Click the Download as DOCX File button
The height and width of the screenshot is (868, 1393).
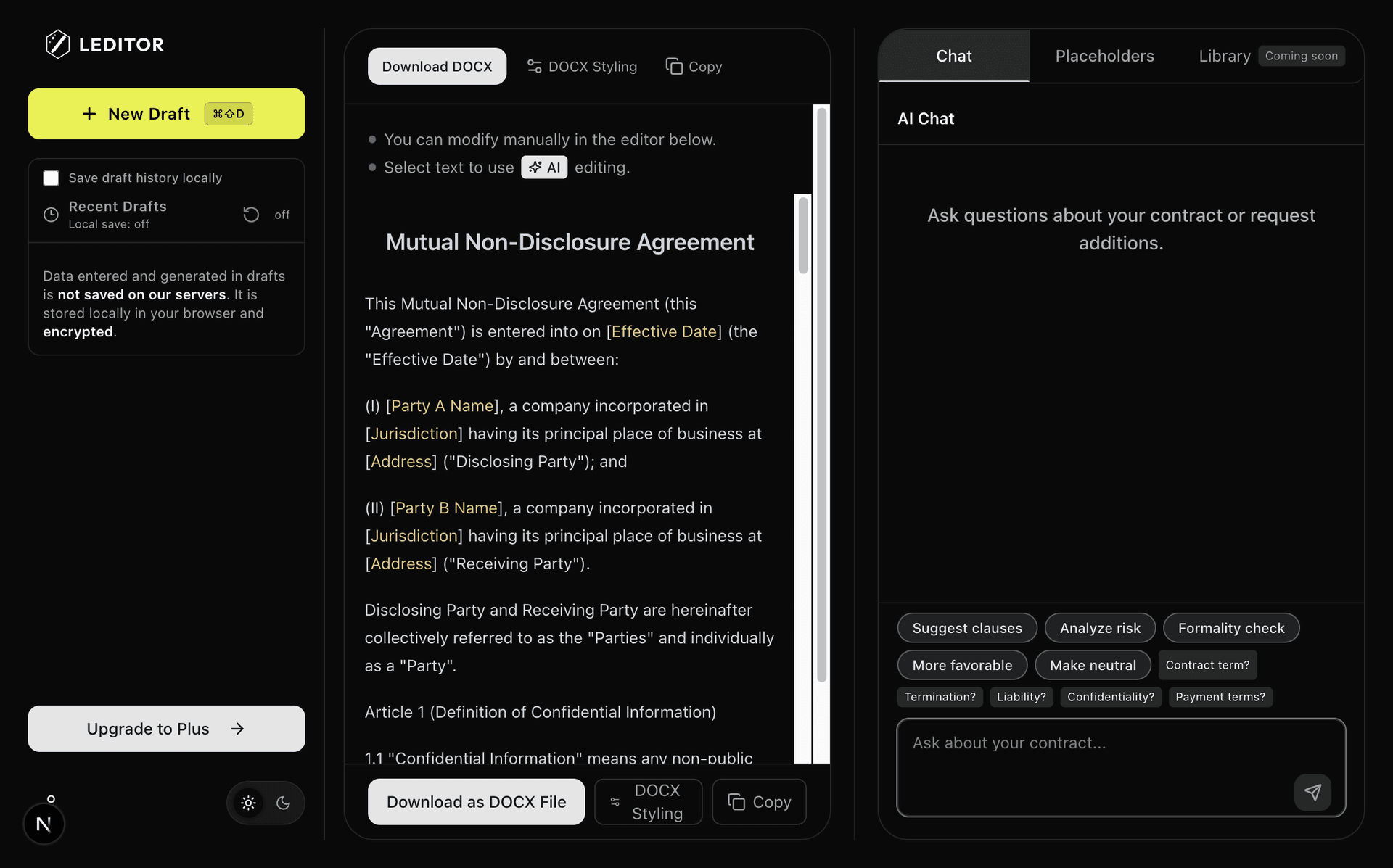pos(476,802)
